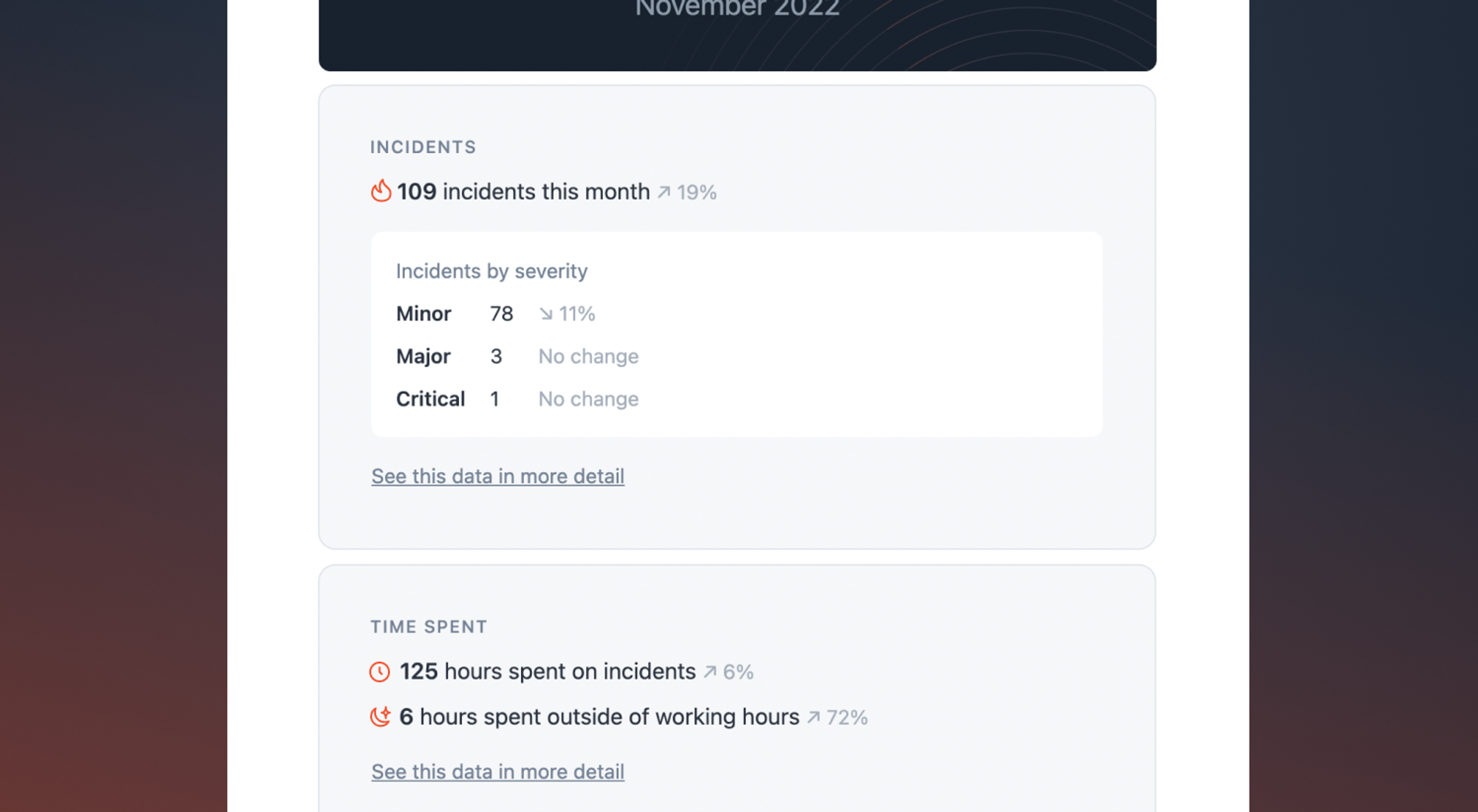Open Time Spent 'See this data in more detail' link
1478x812 pixels.
click(497, 772)
